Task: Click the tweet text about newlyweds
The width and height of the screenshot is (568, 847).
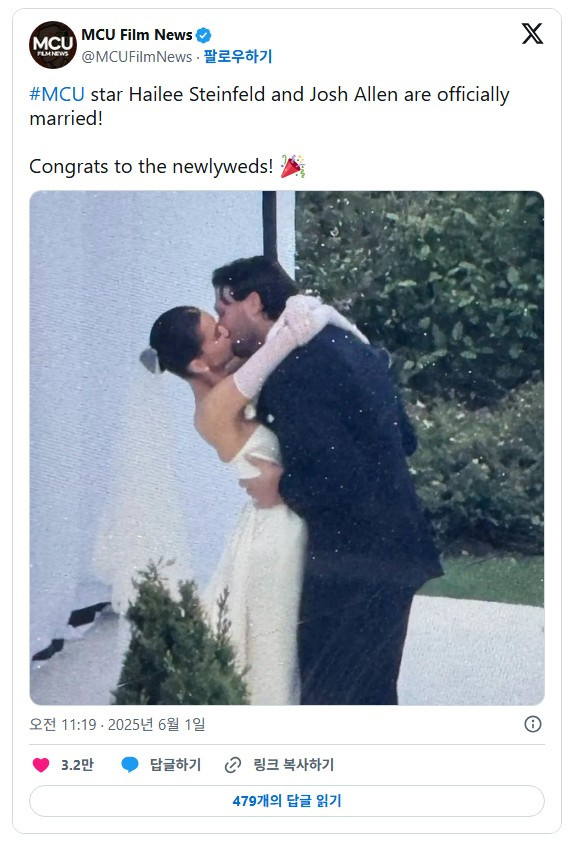Action: pyautogui.click(x=151, y=166)
